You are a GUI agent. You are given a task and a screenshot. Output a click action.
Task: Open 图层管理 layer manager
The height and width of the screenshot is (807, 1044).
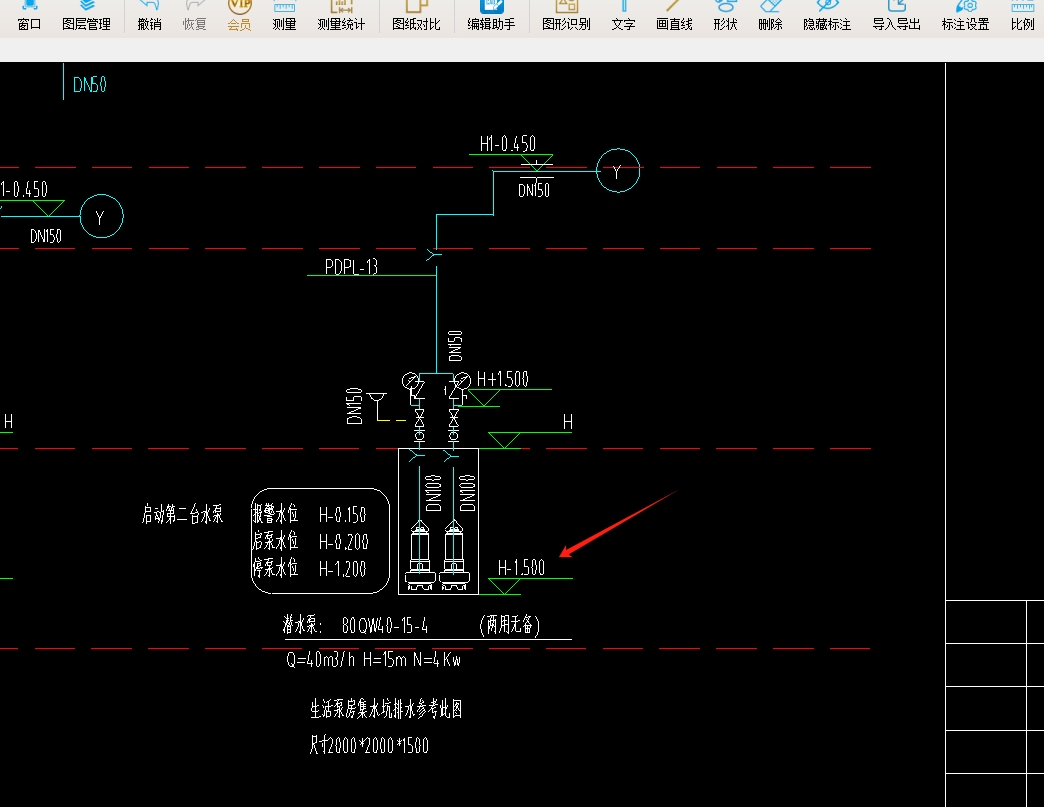click(x=86, y=17)
